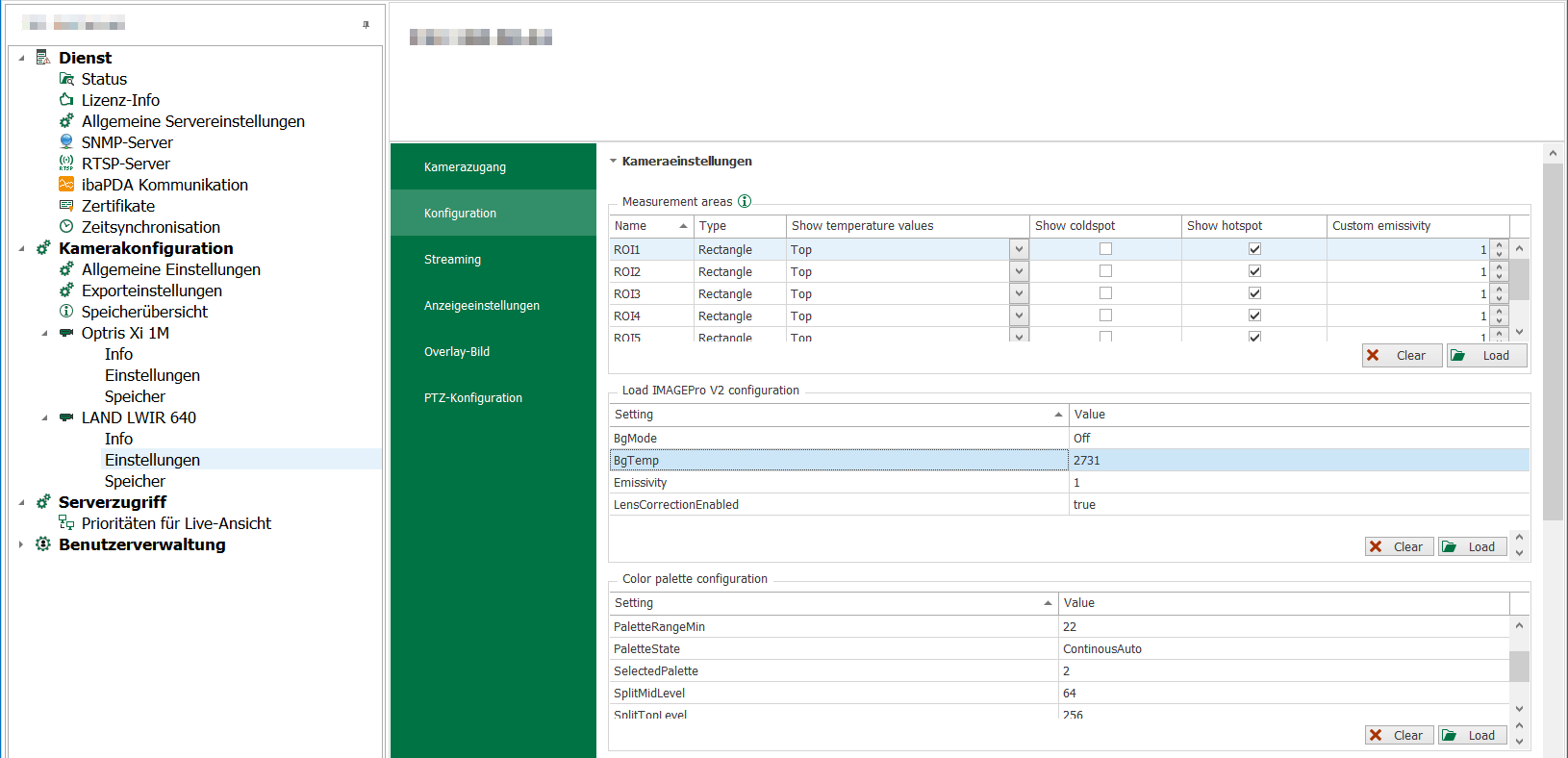The image size is (1568, 758).
Task: Collapse the Kameraeinstellungen section
Action: click(x=613, y=161)
